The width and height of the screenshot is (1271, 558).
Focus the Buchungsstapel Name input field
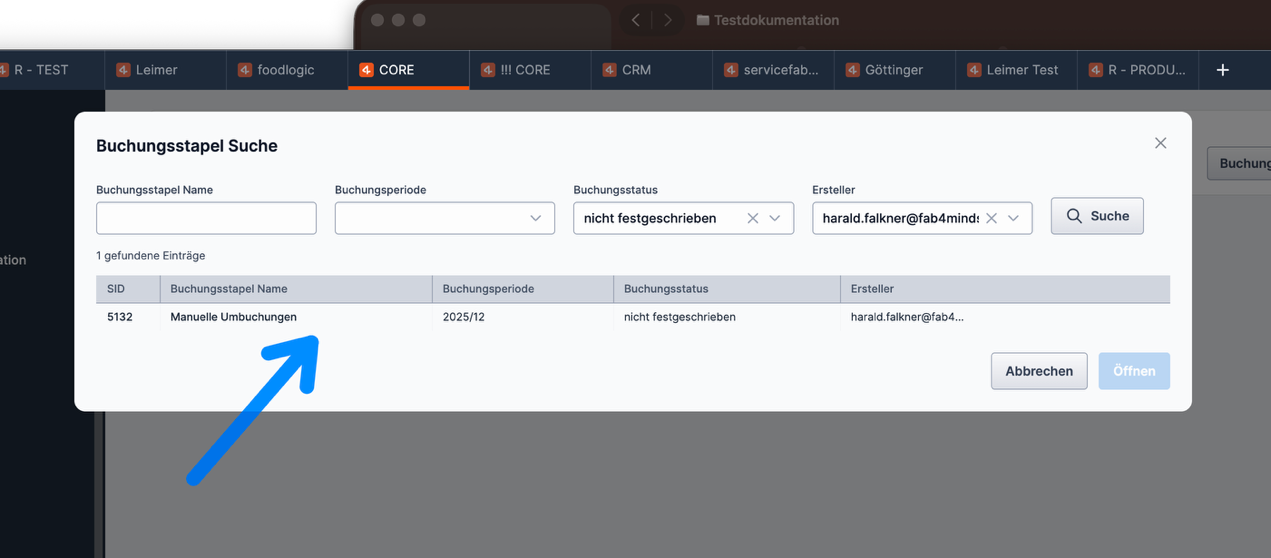(206, 218)
